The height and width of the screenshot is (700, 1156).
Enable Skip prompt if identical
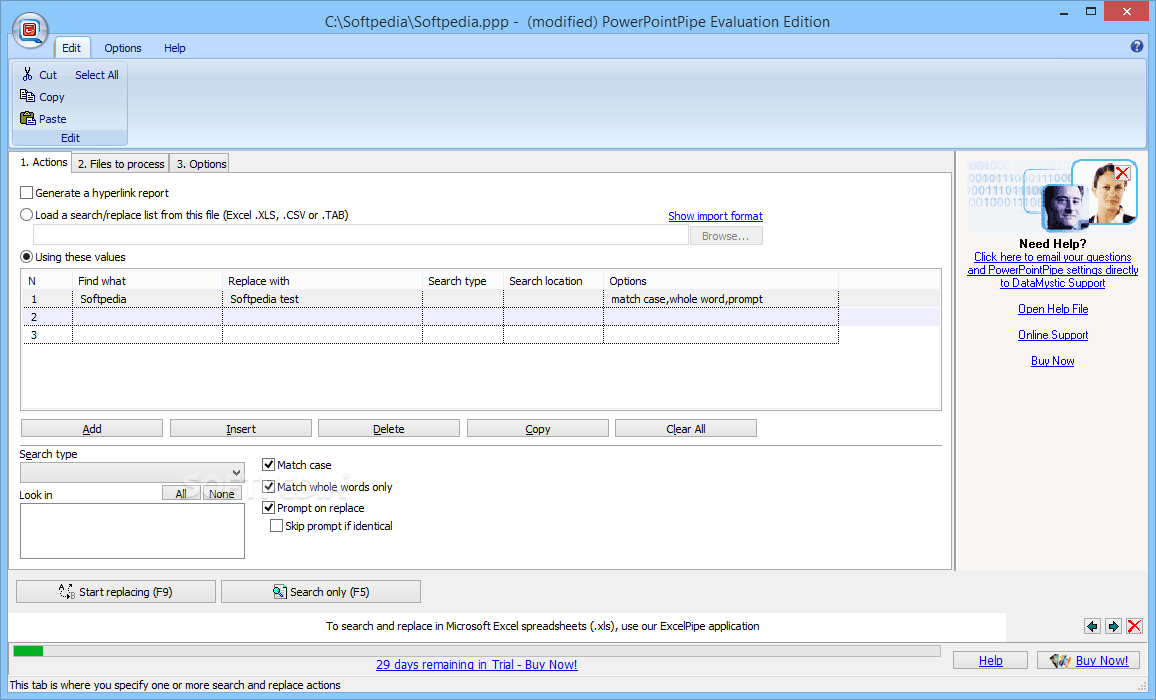point(276,526)
